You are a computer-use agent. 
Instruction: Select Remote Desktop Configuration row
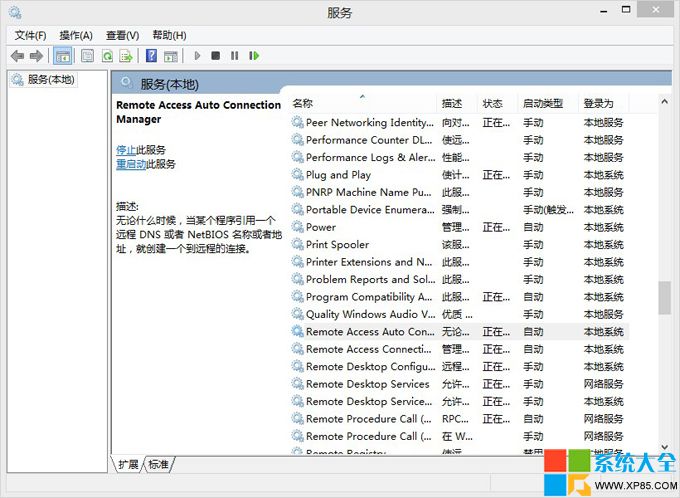pos(459,366)
